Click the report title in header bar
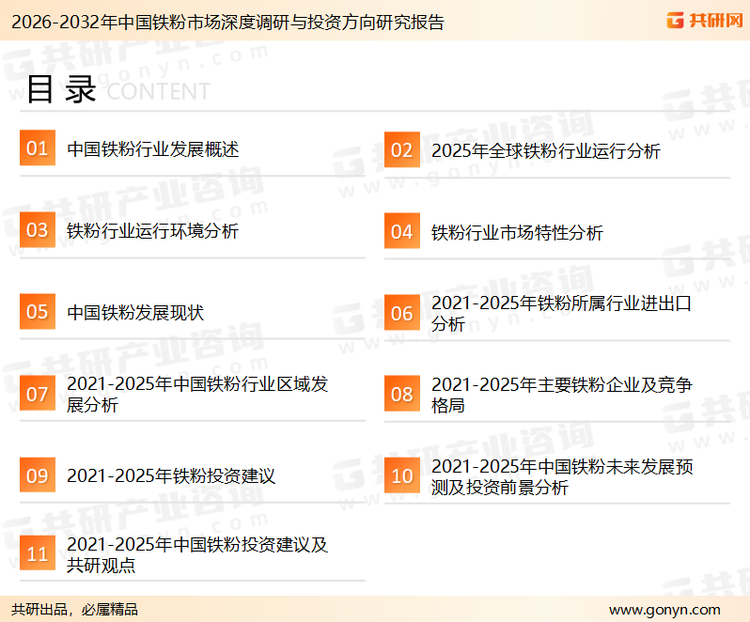750x622 pixels. pos(228,22)
